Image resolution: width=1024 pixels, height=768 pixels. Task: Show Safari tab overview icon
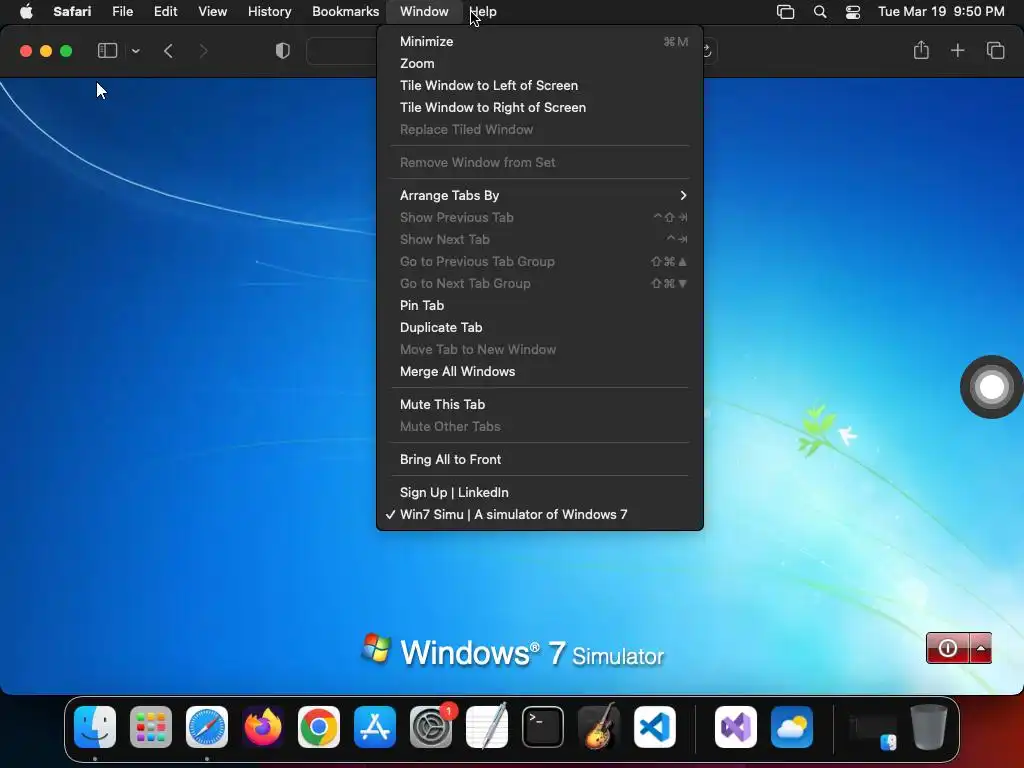pyautogui.click(x=995, y=50)
